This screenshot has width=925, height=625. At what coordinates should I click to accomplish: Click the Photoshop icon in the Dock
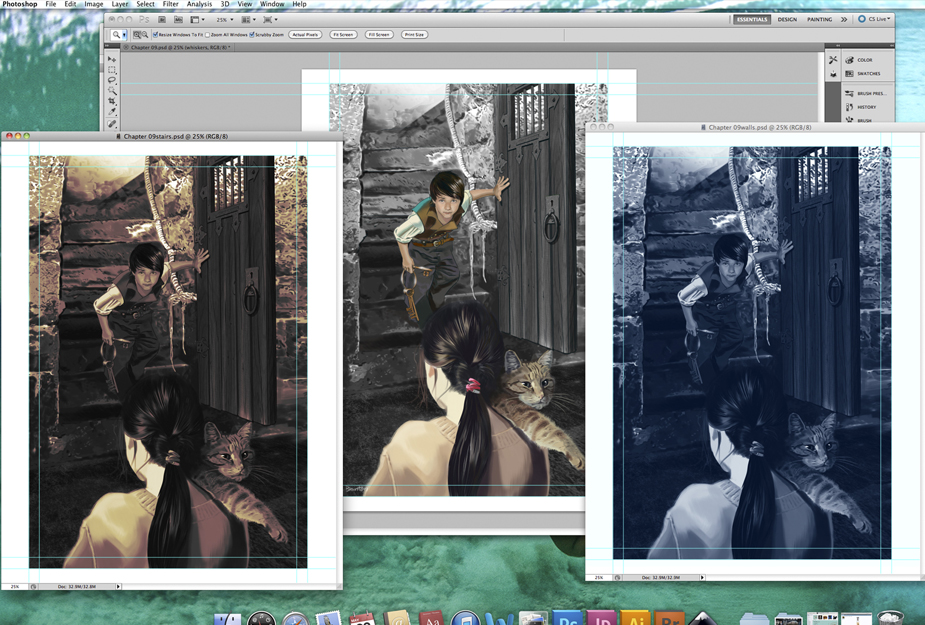coord(567,618)
